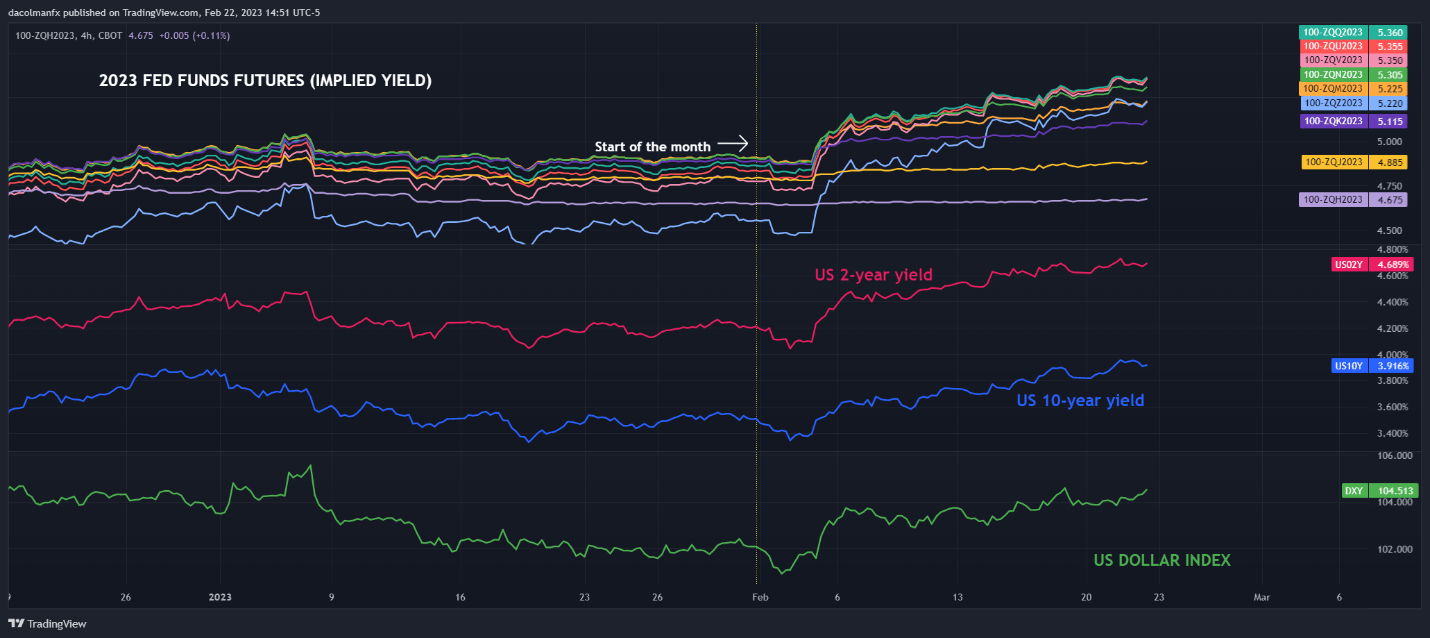Click the TradingView logo in the corner
Viewport: 1430px width, 638px height.
click(x=47, y=623)
